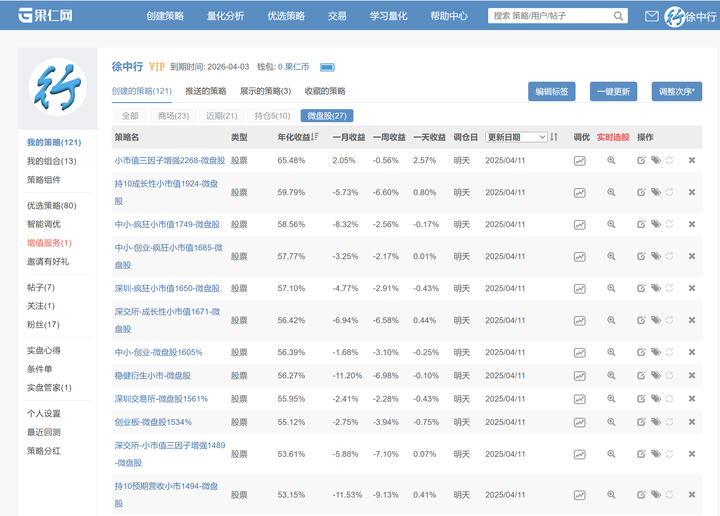
Task: Switch to 展示的策略(3) tab
Action: (x=265, y=91)
